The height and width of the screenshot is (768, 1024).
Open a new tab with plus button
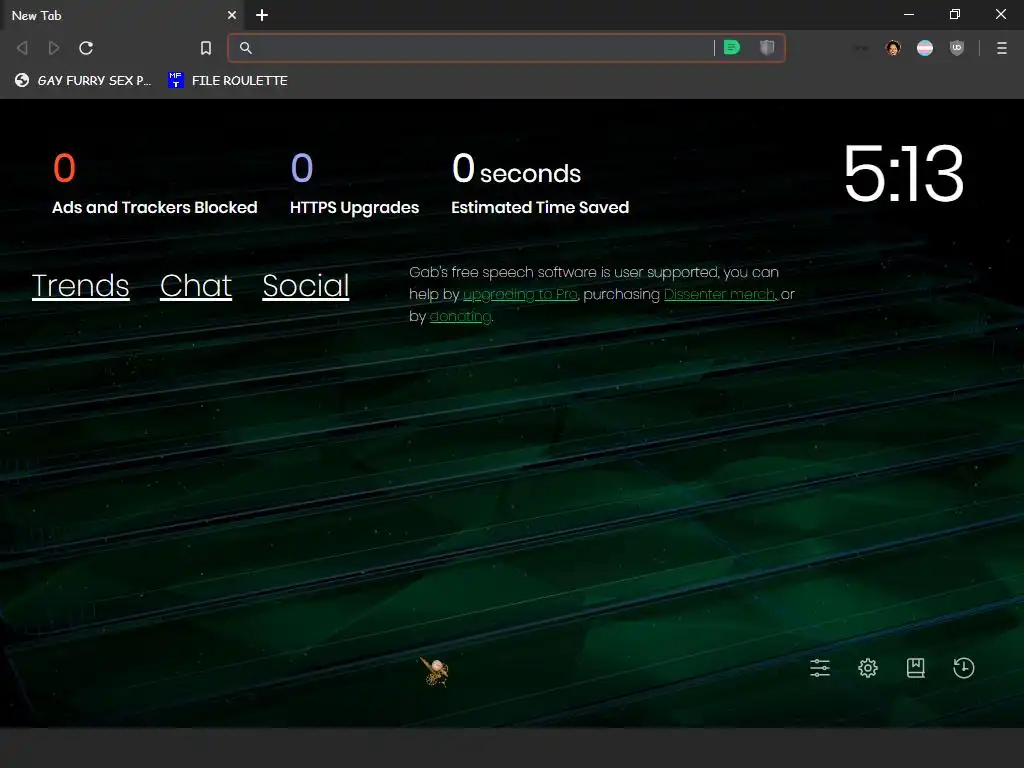pos(262,15)
